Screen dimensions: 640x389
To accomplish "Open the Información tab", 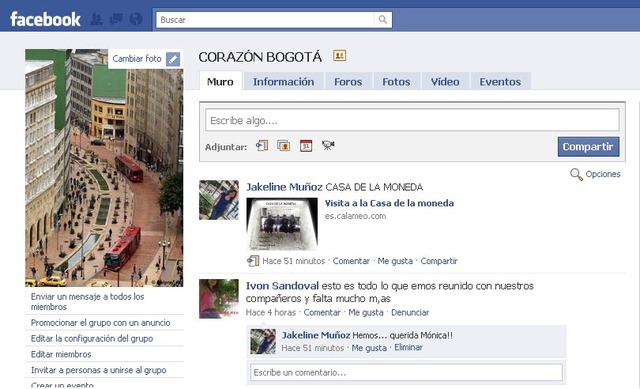I will coord(284,82).
